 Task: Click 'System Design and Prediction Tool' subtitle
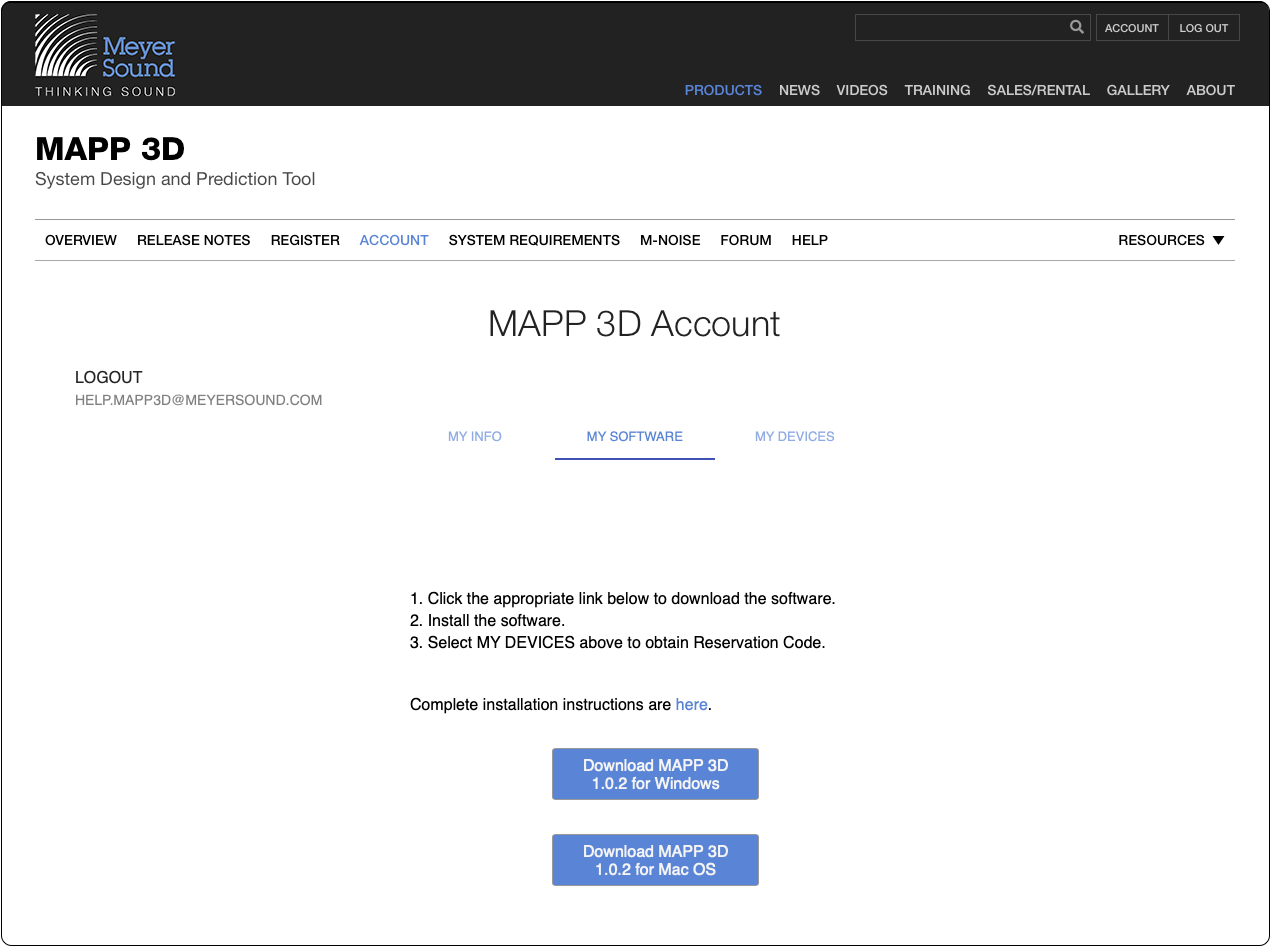tap(175, 179)
